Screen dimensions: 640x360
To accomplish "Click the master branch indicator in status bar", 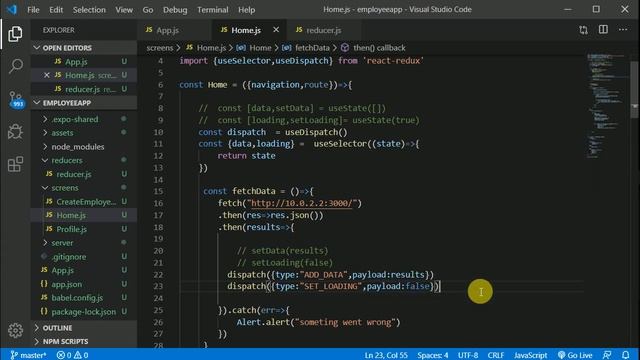I will click(x=28, y=355).
